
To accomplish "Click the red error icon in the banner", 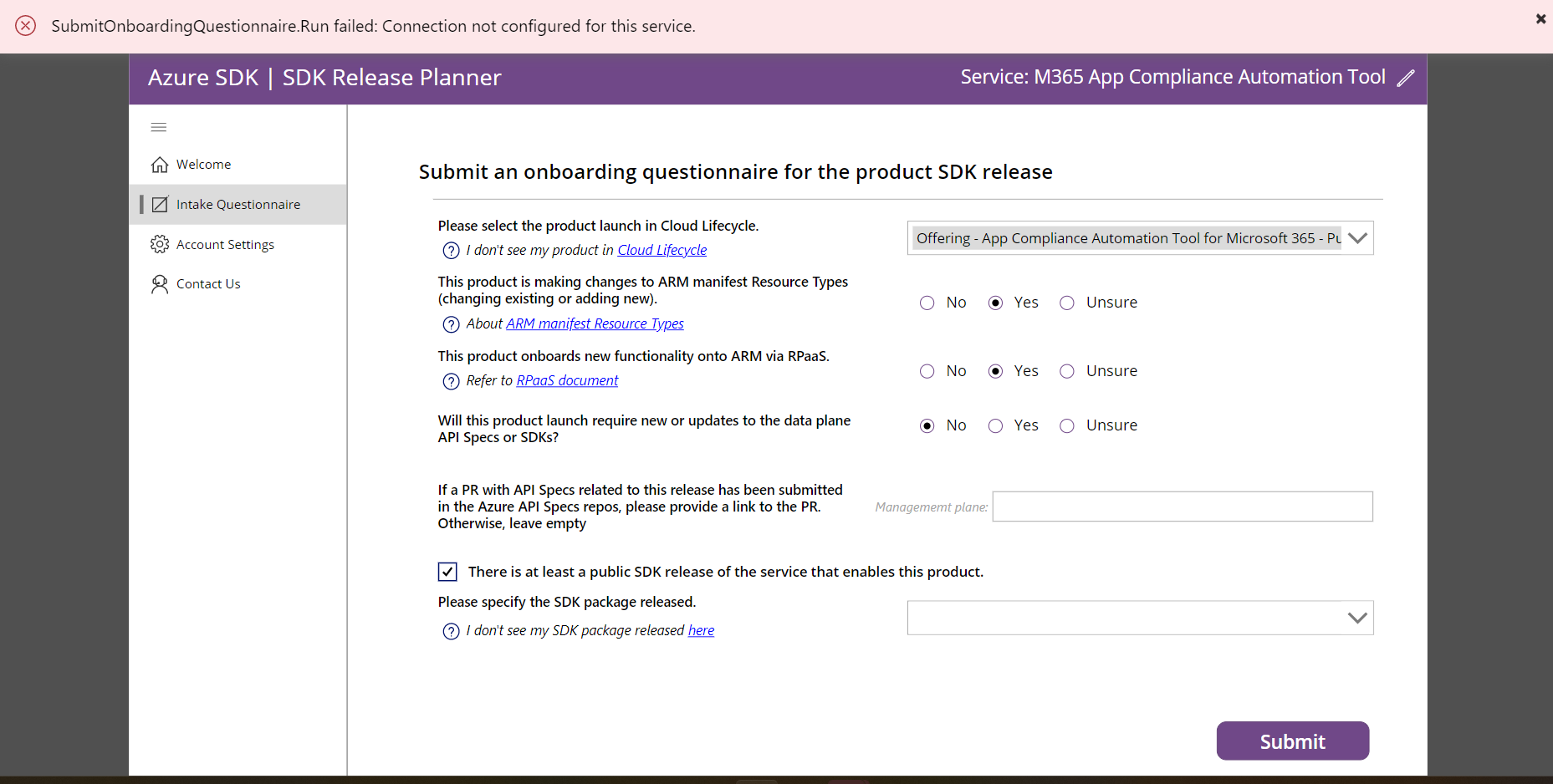I will (26, 26).
